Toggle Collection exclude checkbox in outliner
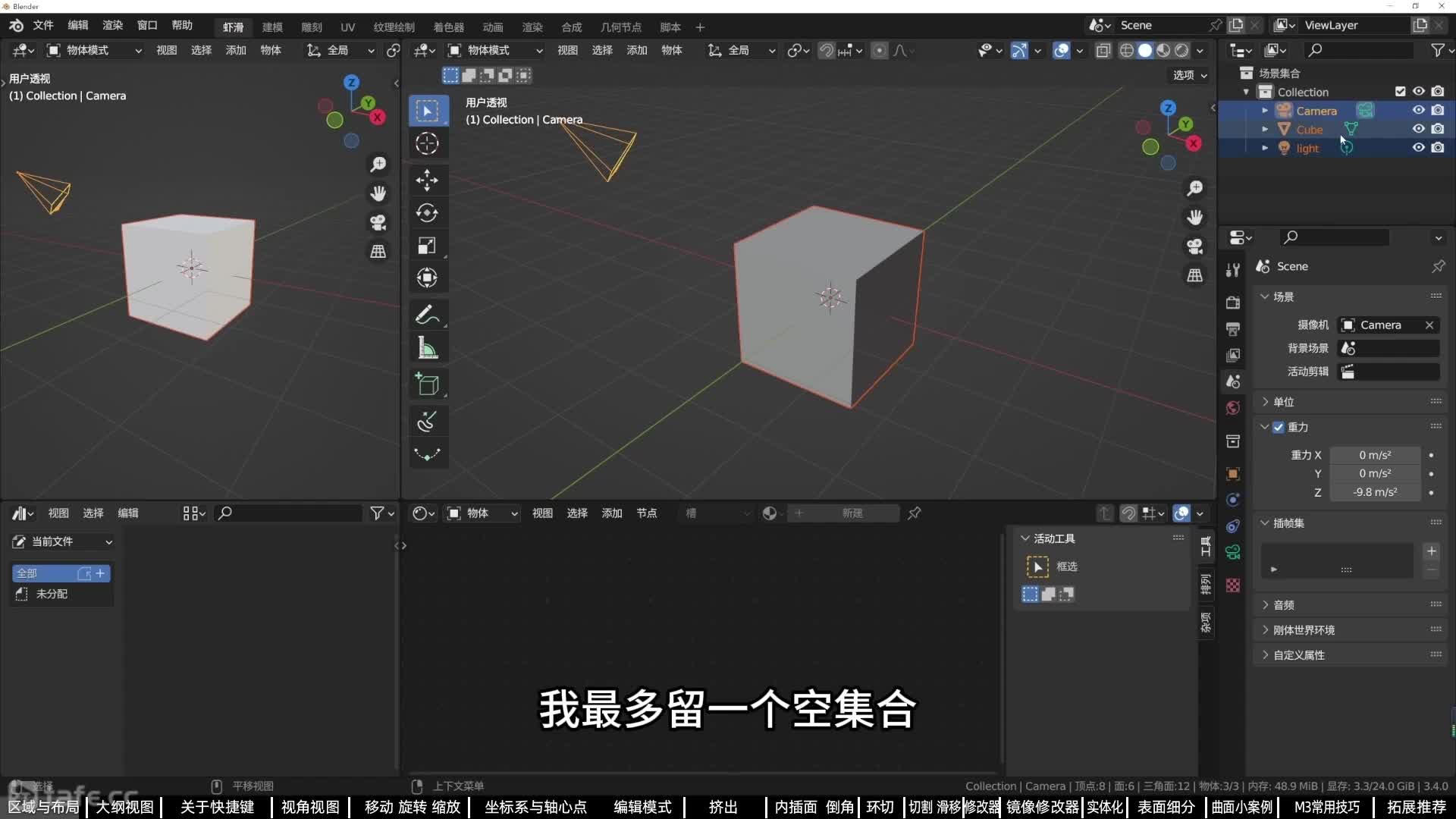This screenshot has height=819, width=1456. (x=1400, y=91)
